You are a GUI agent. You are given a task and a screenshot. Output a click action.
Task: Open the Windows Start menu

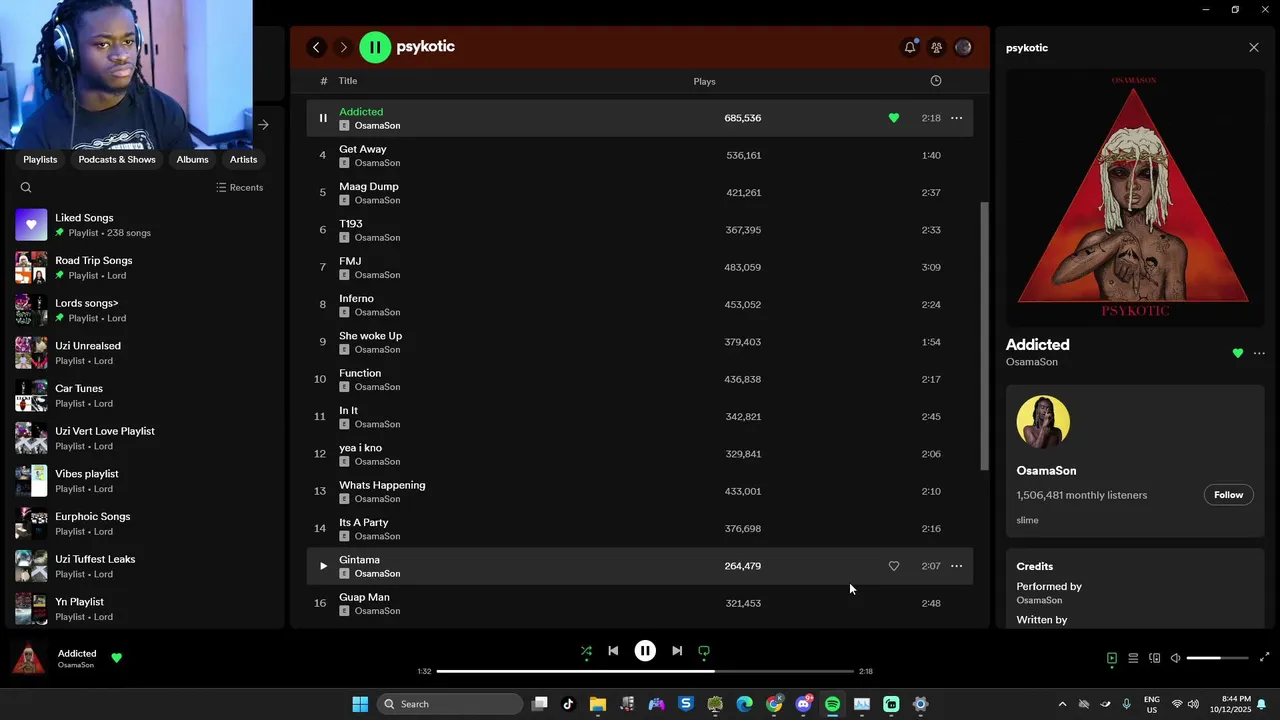point(360,704)
